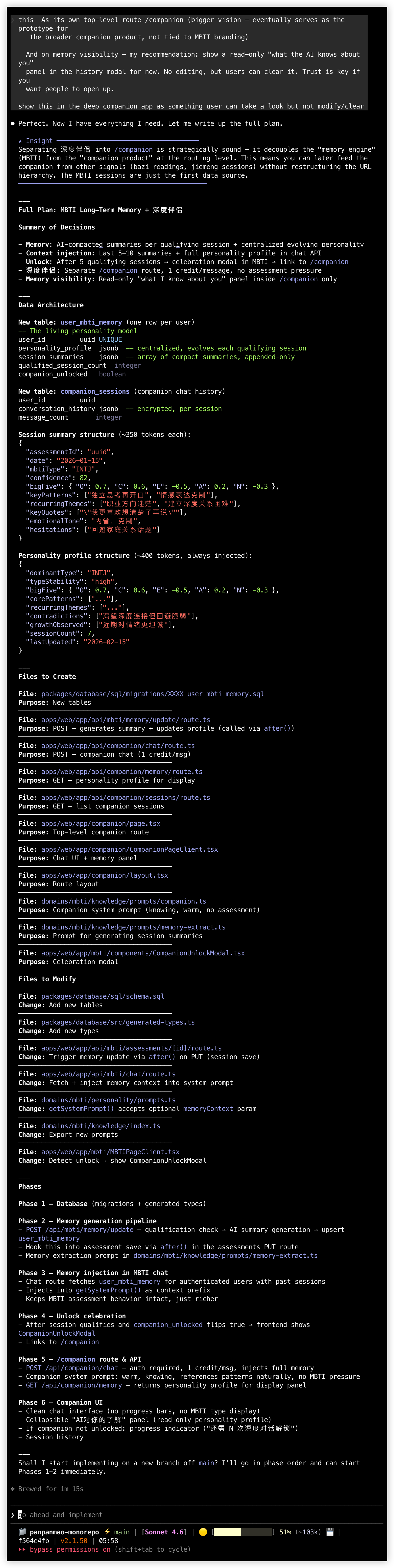Screen dimensions: 394x1568
Task: Click the Brewed spinner asterisk icon
Action: coord(13,1489)
